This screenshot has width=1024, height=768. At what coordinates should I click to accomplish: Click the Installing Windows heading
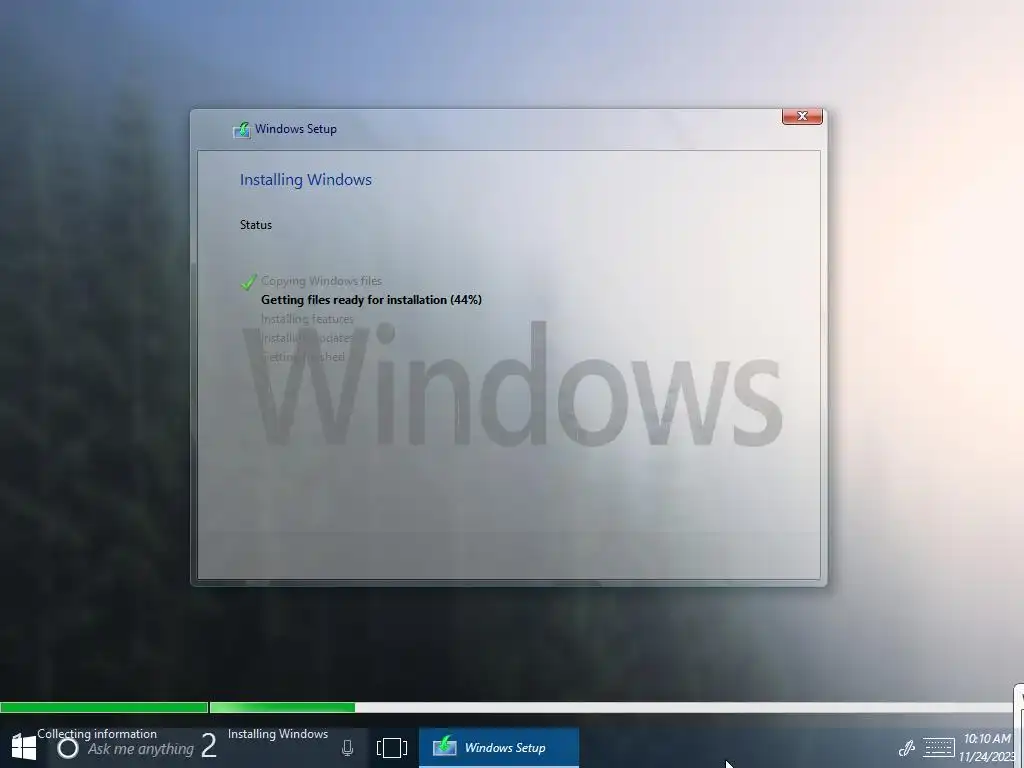[x=306, y=180]
